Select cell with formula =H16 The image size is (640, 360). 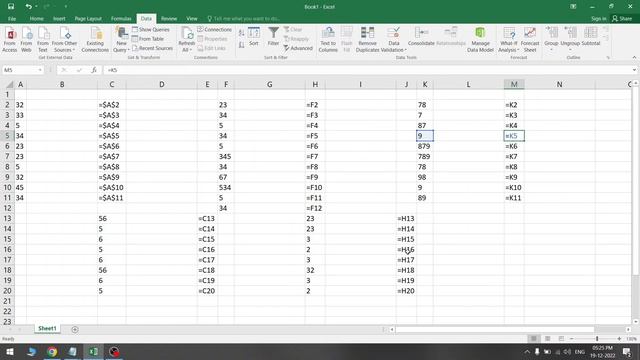click(406, 249)
